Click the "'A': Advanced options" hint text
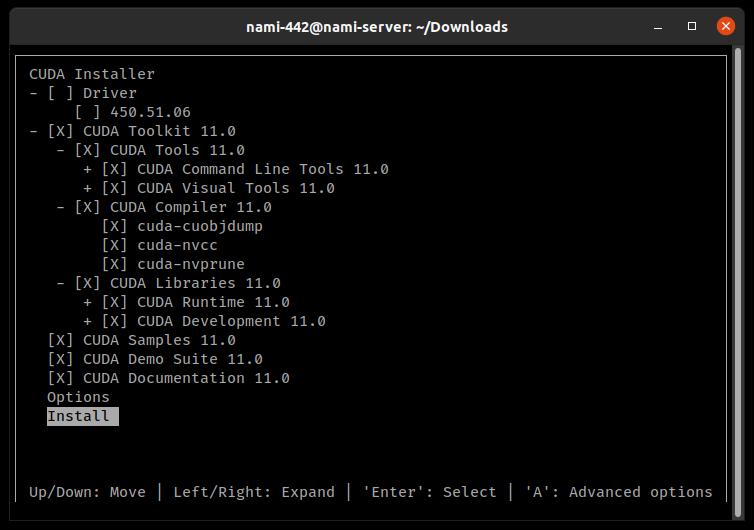Image resolution: width=754 pixels, height=530 pixels. (x=618, y=492)
